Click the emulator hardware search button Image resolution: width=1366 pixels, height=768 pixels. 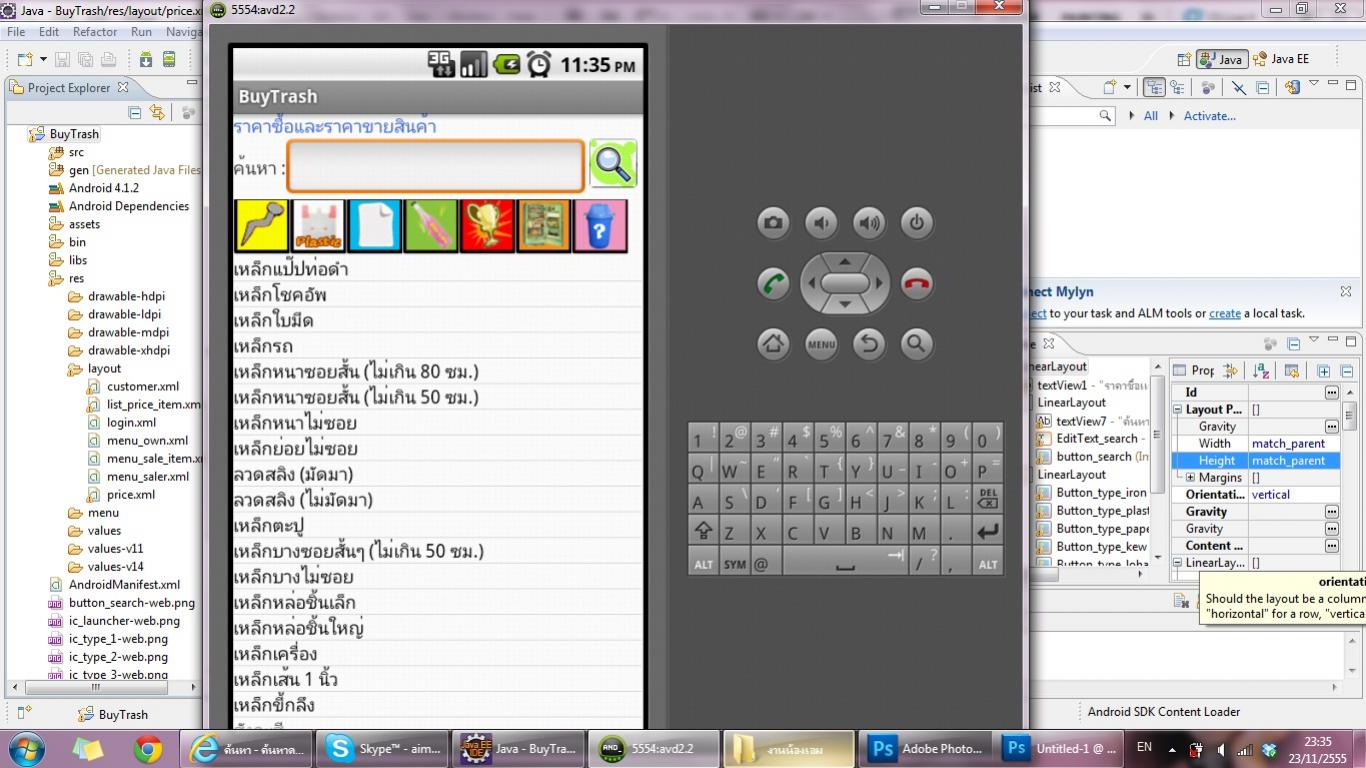point(917,344)
